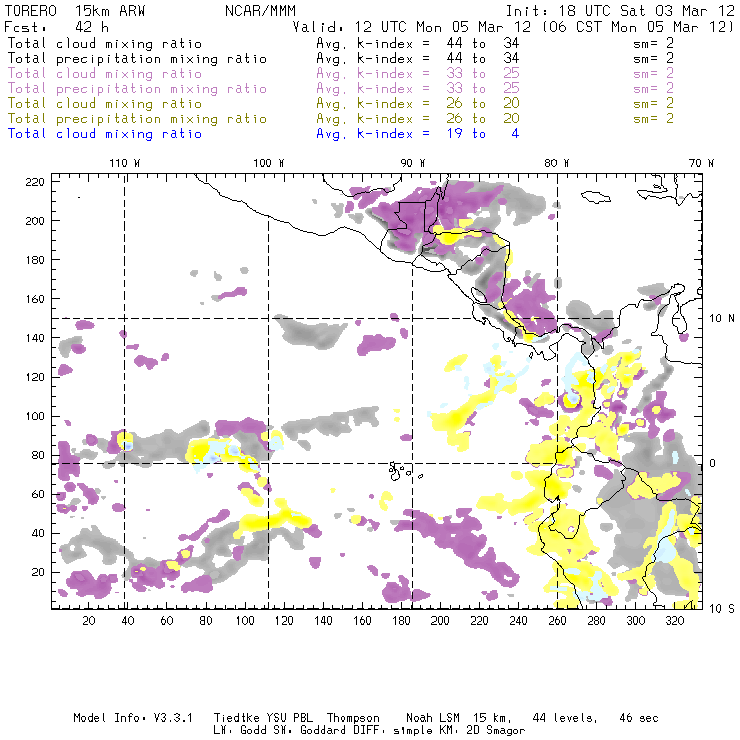Click the 'DIFF: simple' label
The image size is (740, 740).
(395, 731)
